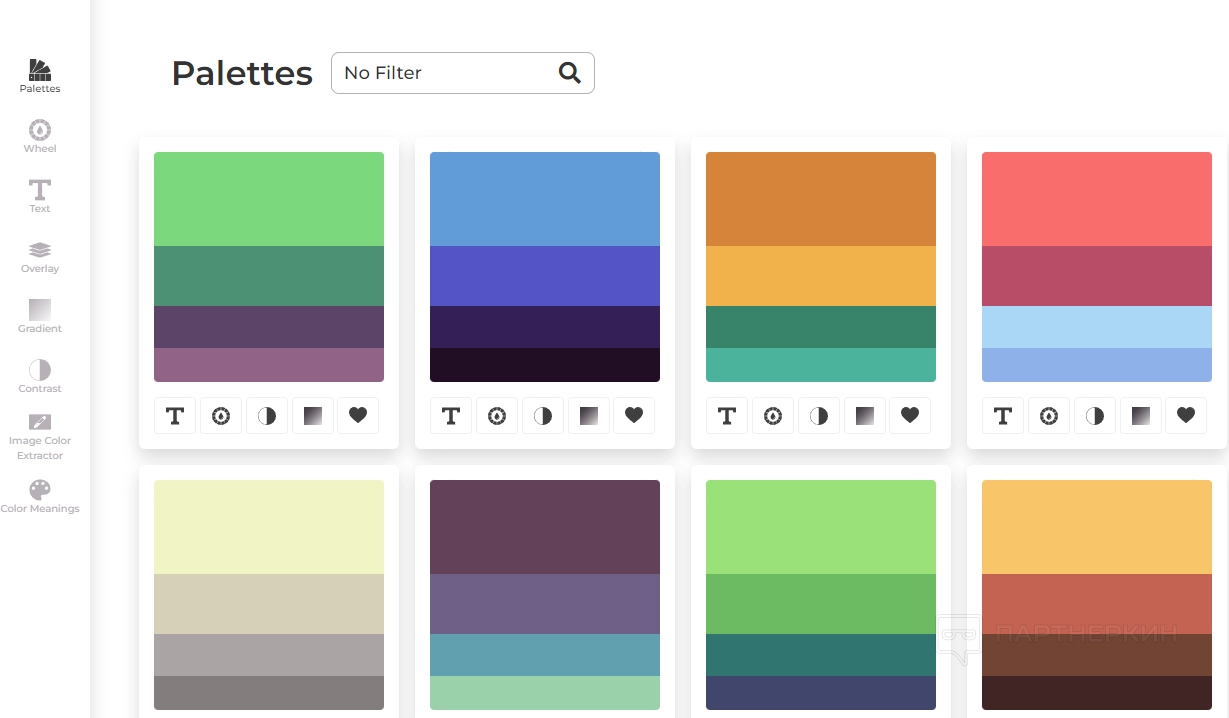Open the Color Meanings page
This screenshot has height=718, width=1229.
[40, 496]
